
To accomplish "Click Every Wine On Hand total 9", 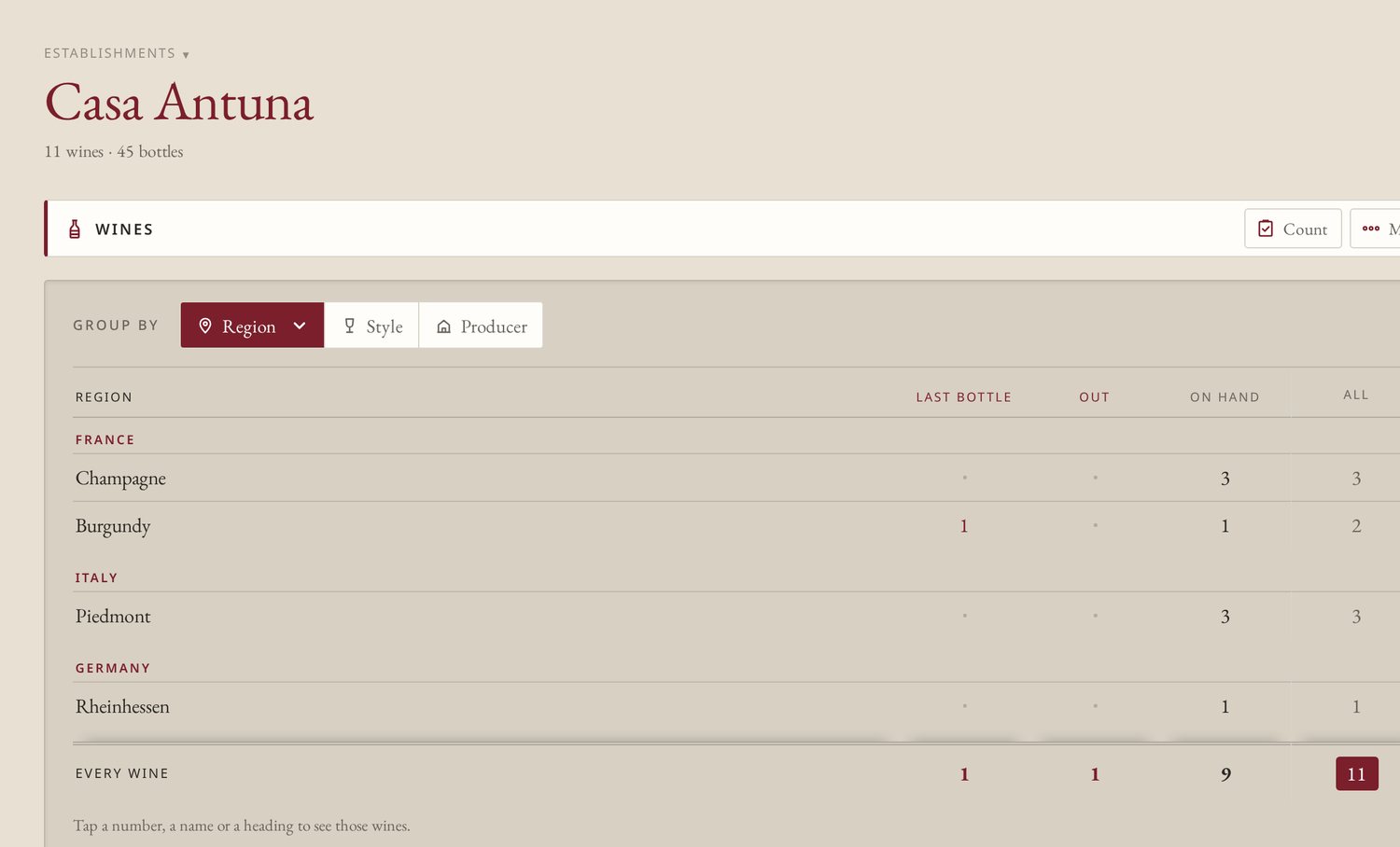I will coord(1225,774).
